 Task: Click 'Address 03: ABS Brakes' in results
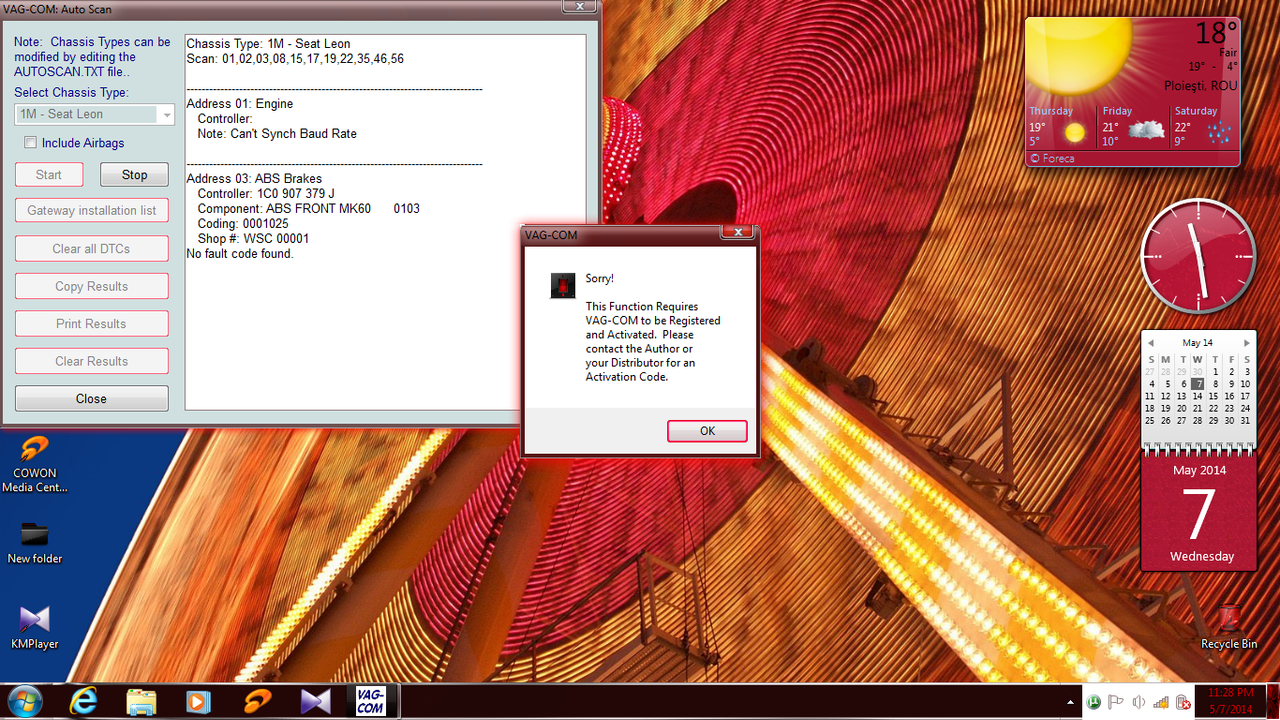(x=254, y=179)
